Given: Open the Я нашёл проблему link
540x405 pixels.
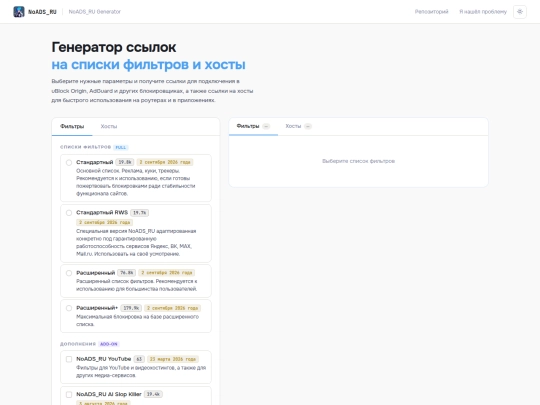Looking at the screenshot, I should (x=483, y=12).
